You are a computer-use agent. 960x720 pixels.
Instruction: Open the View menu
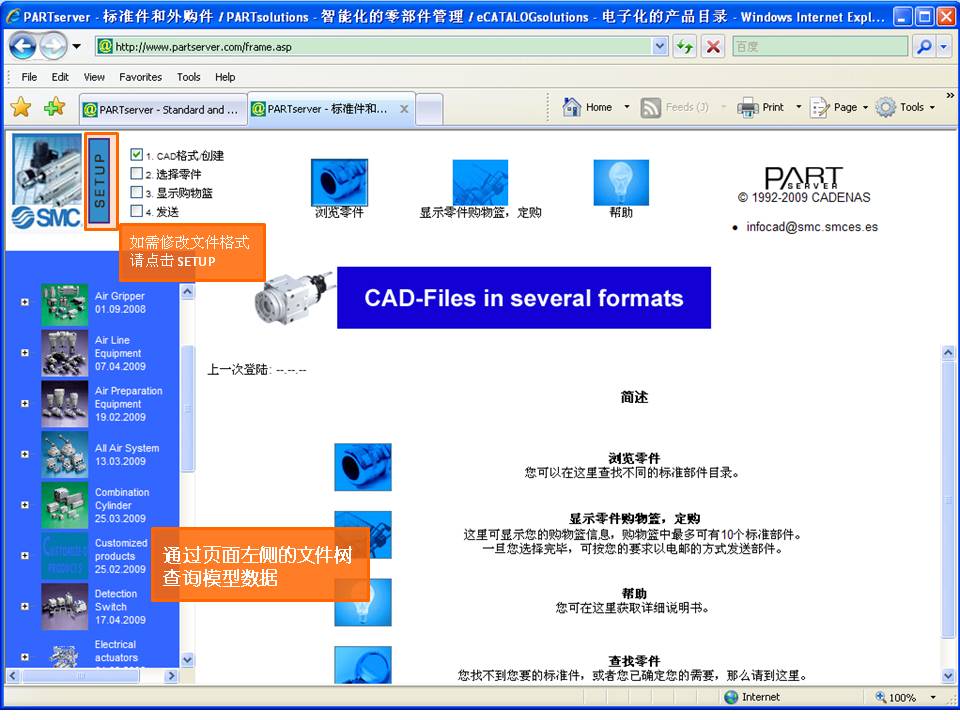(x=94, y=77)
